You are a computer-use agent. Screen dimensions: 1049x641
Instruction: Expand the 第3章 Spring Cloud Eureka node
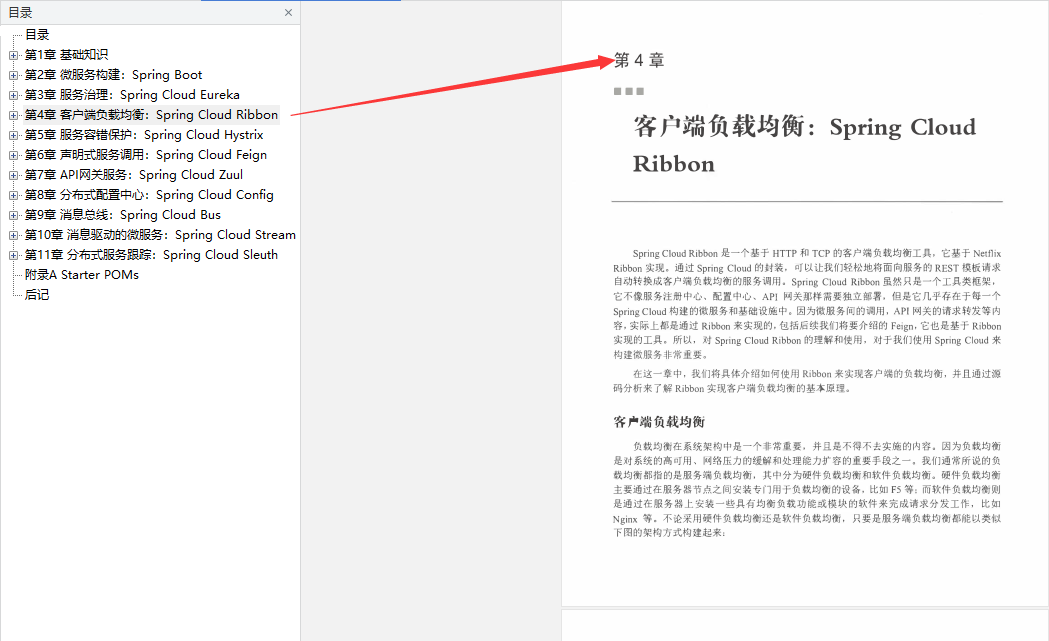[x=13, y=95]
